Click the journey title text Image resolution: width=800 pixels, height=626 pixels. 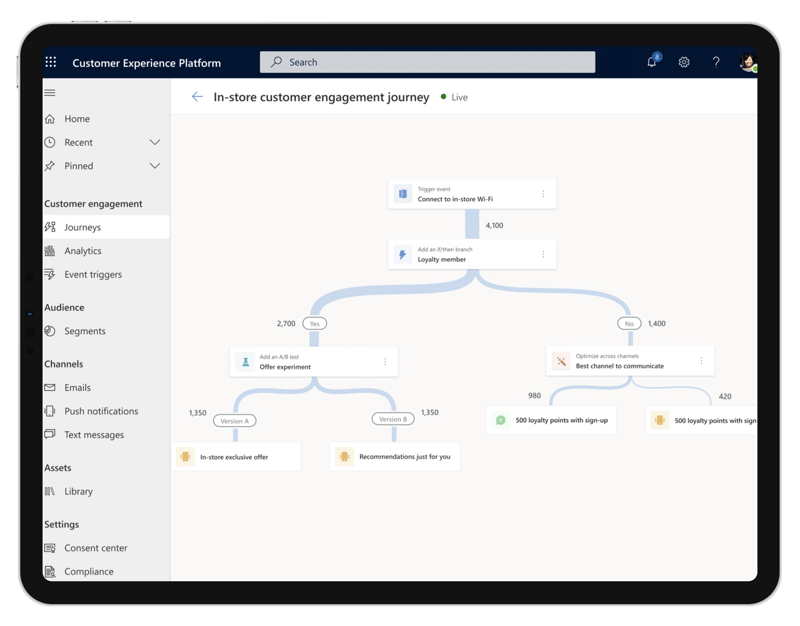pos(321,97)
